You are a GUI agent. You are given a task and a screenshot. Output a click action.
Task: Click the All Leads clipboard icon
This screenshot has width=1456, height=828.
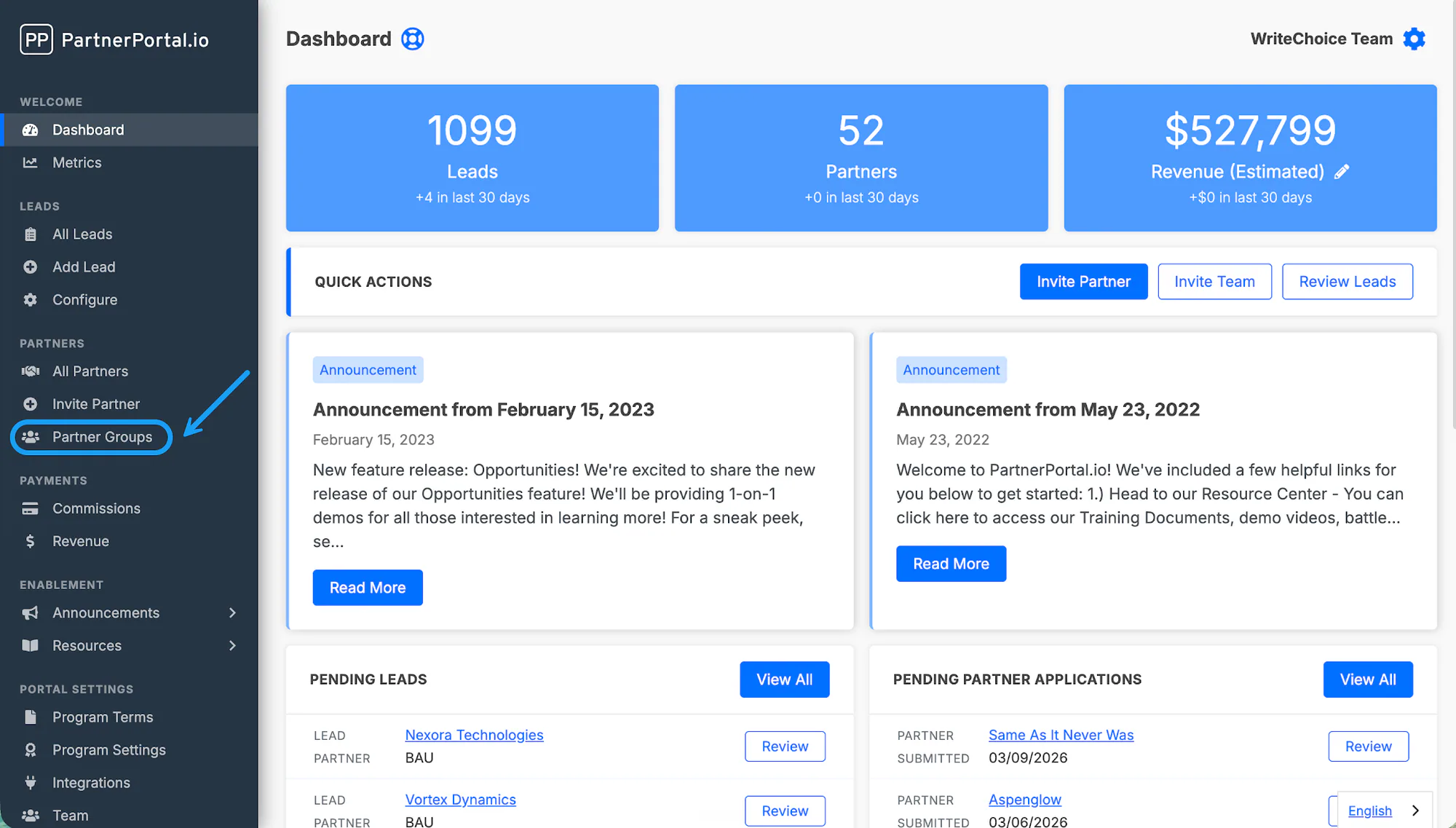coord(30,234)
